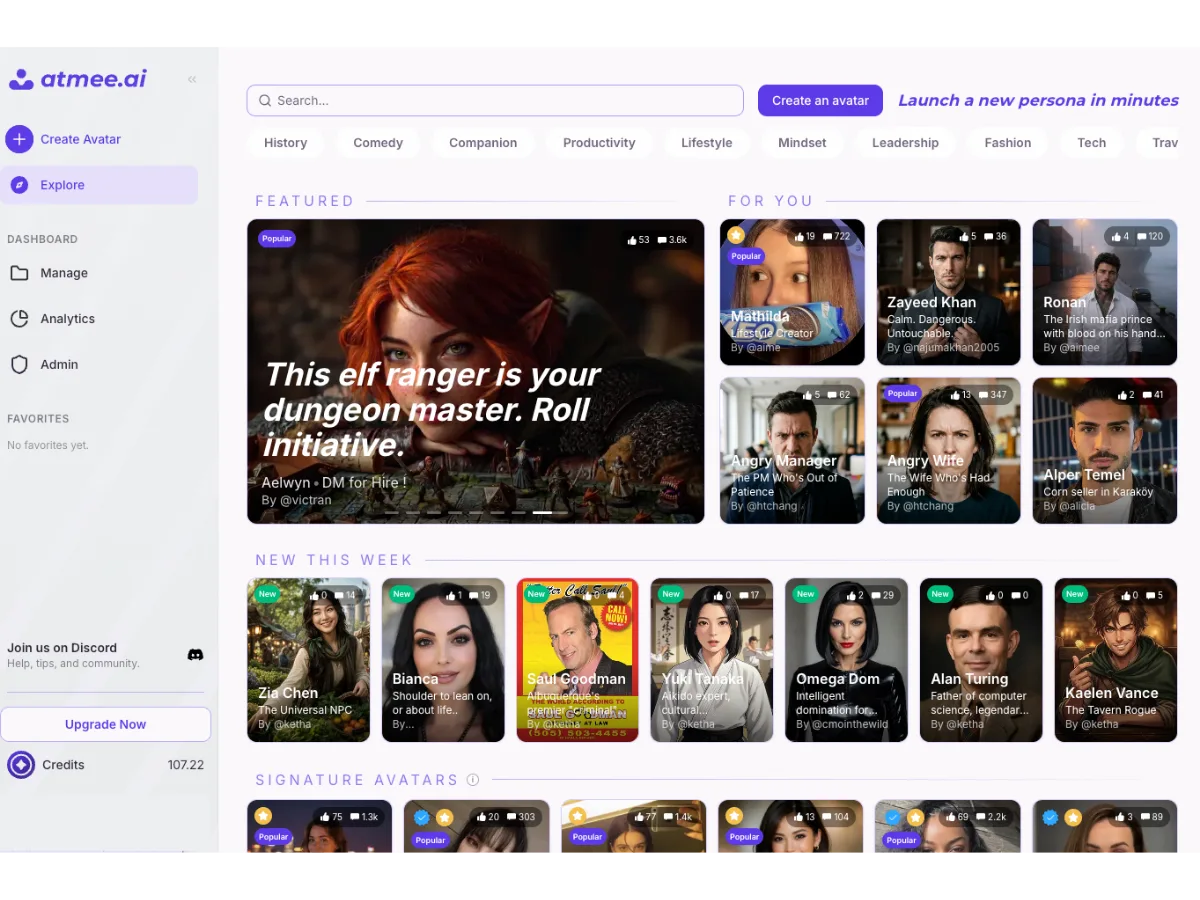Select the Lifestyle category chip

pos(707,143)
